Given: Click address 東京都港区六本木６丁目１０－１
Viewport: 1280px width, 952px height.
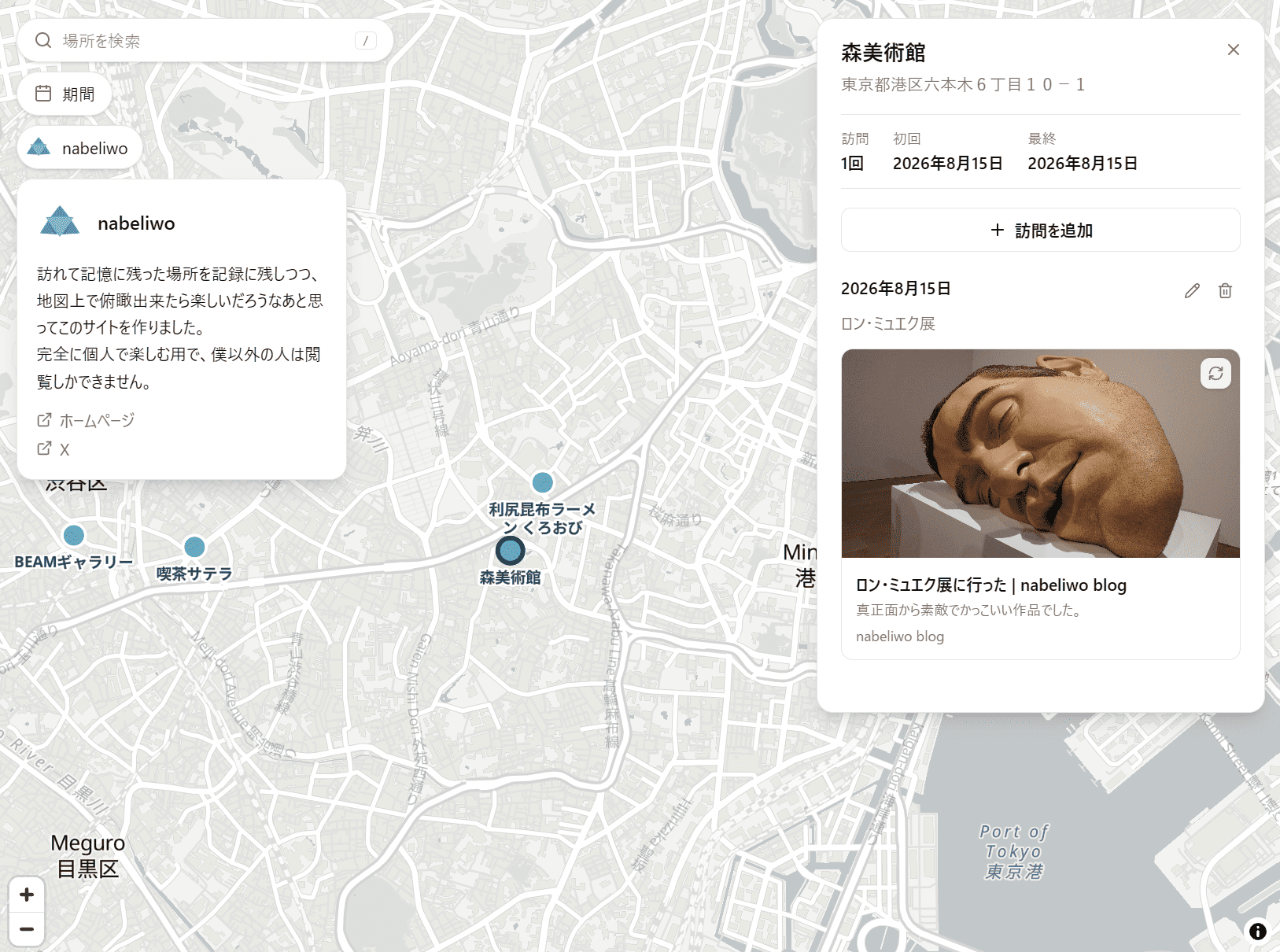Looking at the screenshot, I should pyautogui.click(x=964, y=84).
